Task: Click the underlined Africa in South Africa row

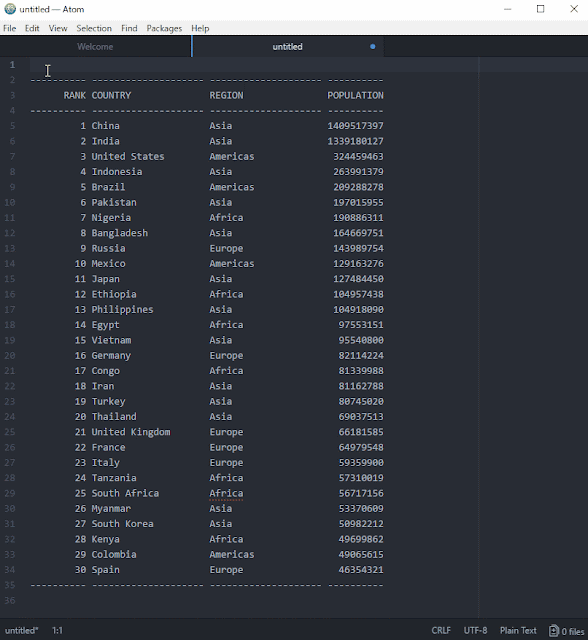Action: point(226,493)
